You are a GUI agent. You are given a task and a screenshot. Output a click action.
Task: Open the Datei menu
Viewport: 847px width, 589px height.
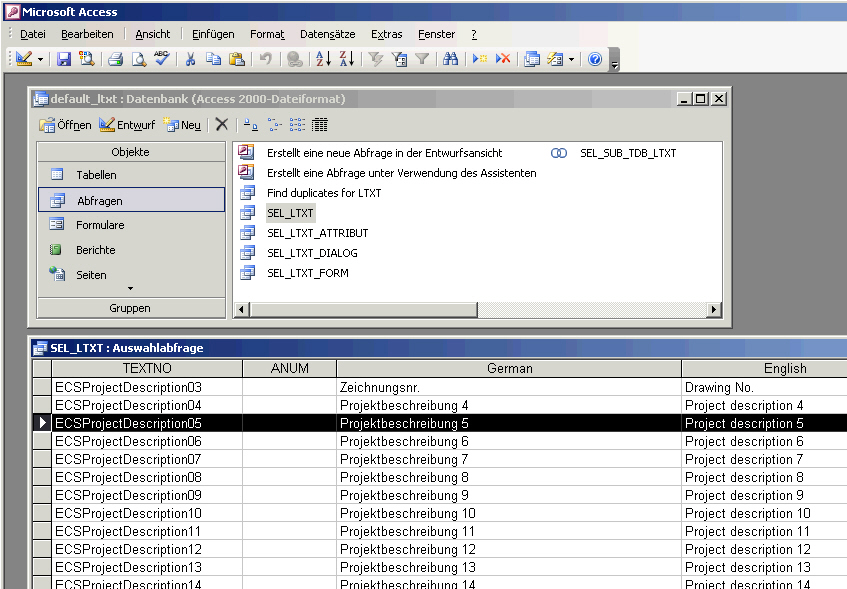pyautogui.click(x=33, y=34)
